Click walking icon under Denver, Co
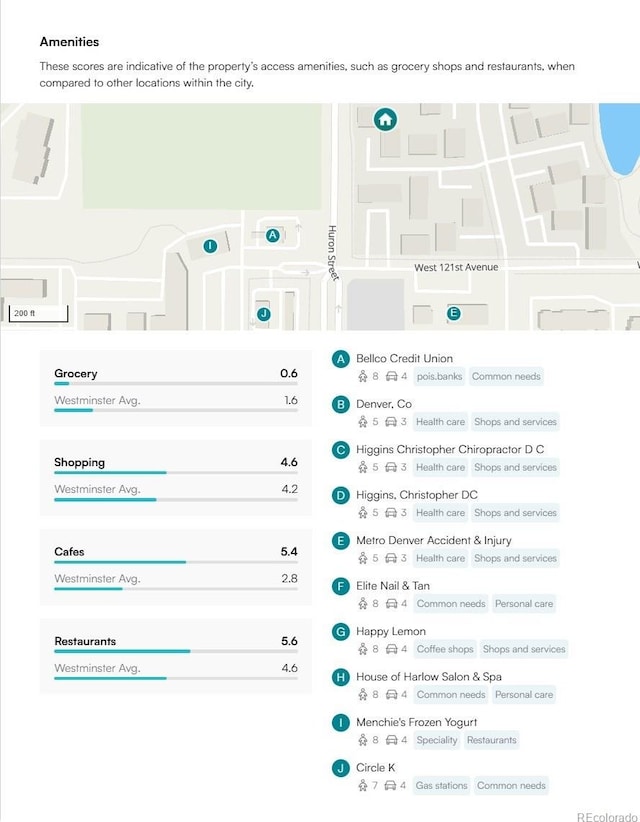 point(362,421)
